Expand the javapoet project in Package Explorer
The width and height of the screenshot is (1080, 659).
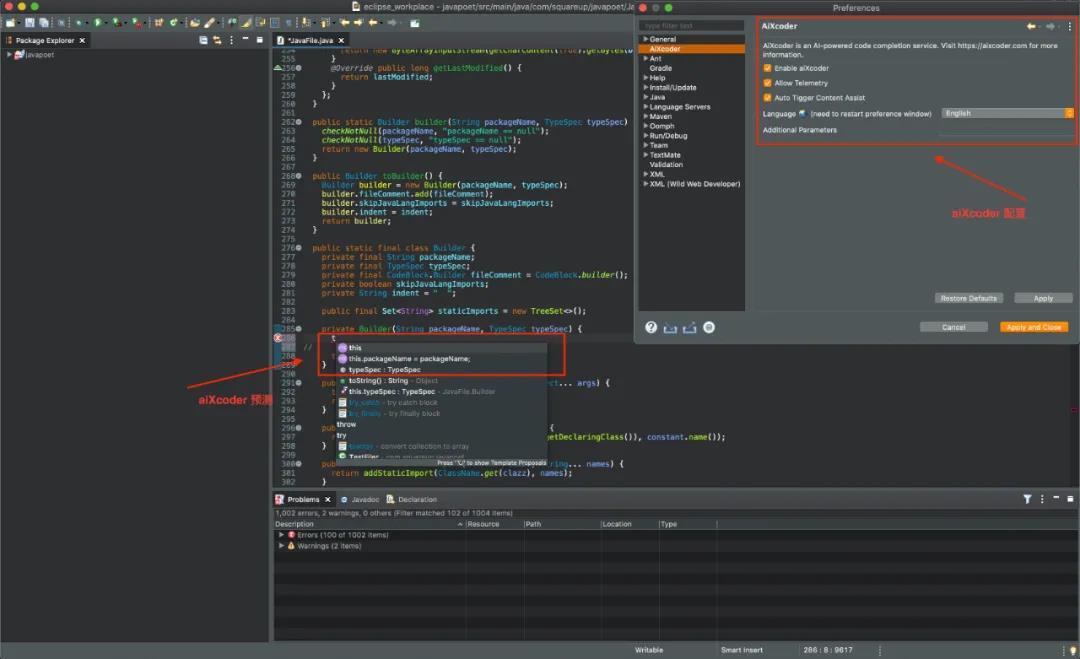point(9,54)
